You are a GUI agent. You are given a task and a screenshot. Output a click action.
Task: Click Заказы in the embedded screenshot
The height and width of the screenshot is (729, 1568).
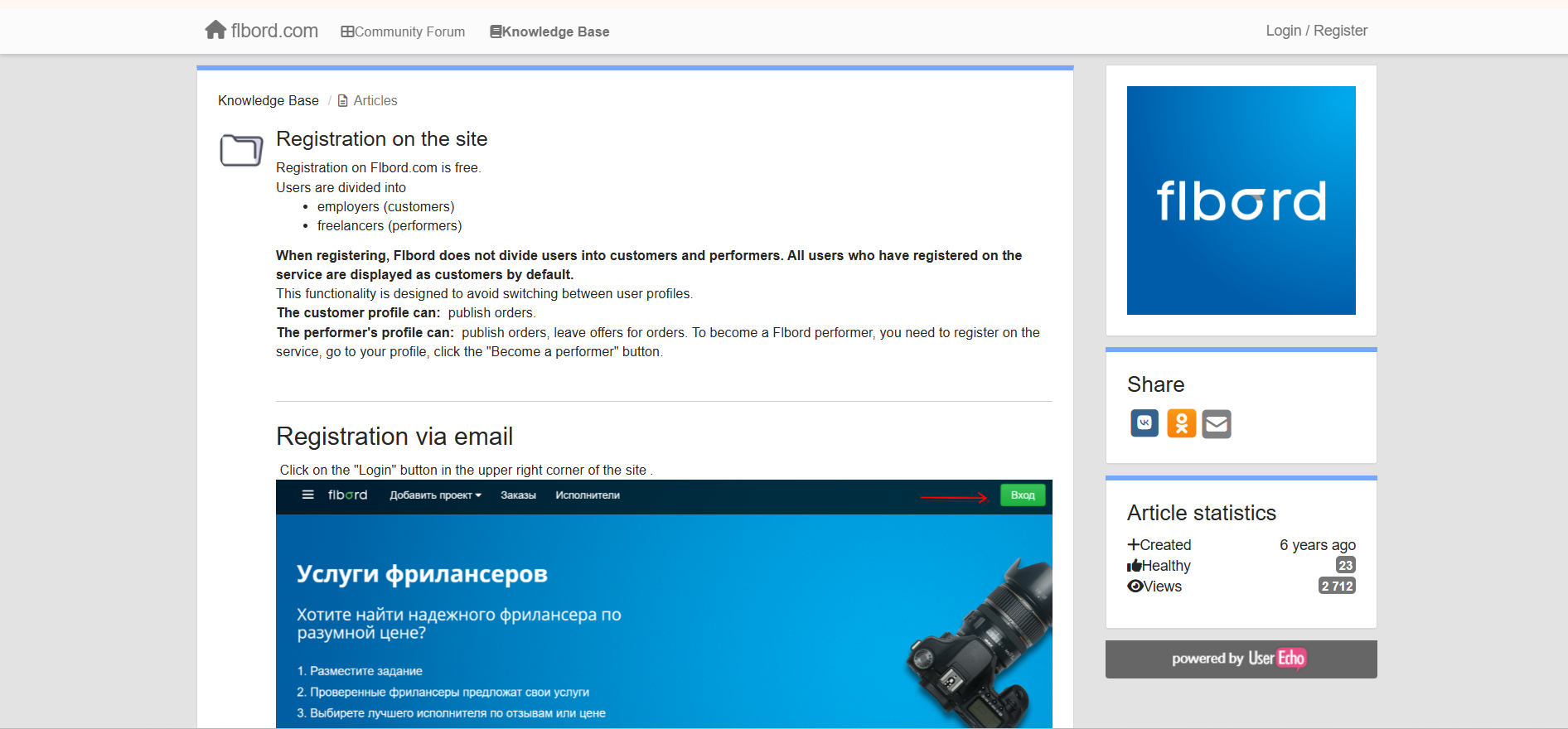518,495
